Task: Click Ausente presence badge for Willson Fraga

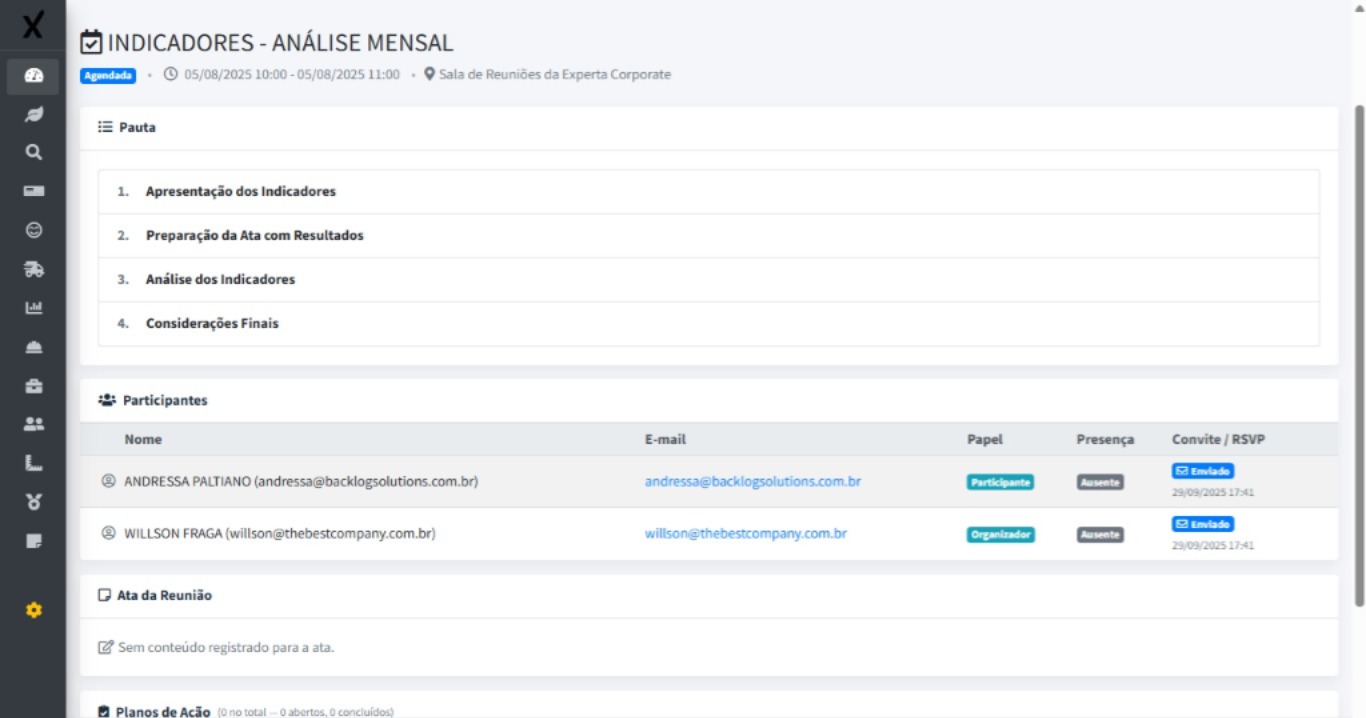Action: click(x=1100, y=535)
